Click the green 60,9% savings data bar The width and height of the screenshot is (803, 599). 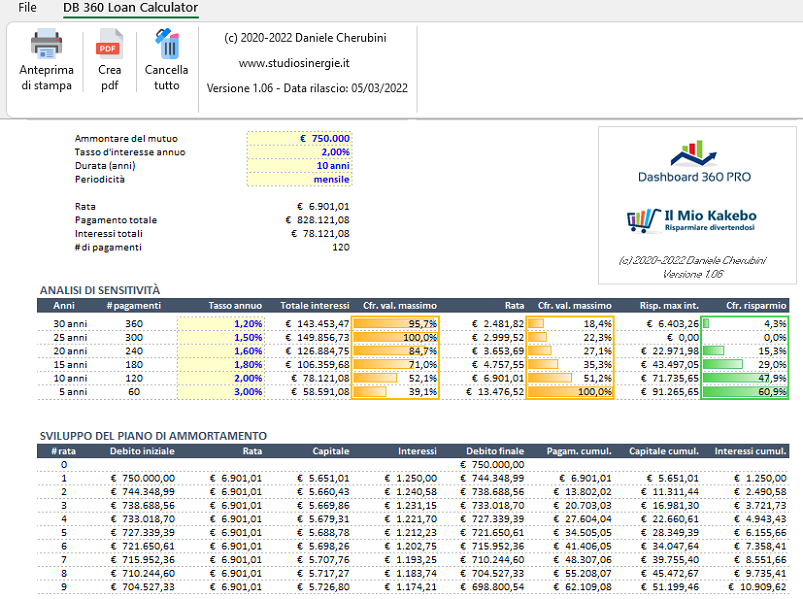745,392
